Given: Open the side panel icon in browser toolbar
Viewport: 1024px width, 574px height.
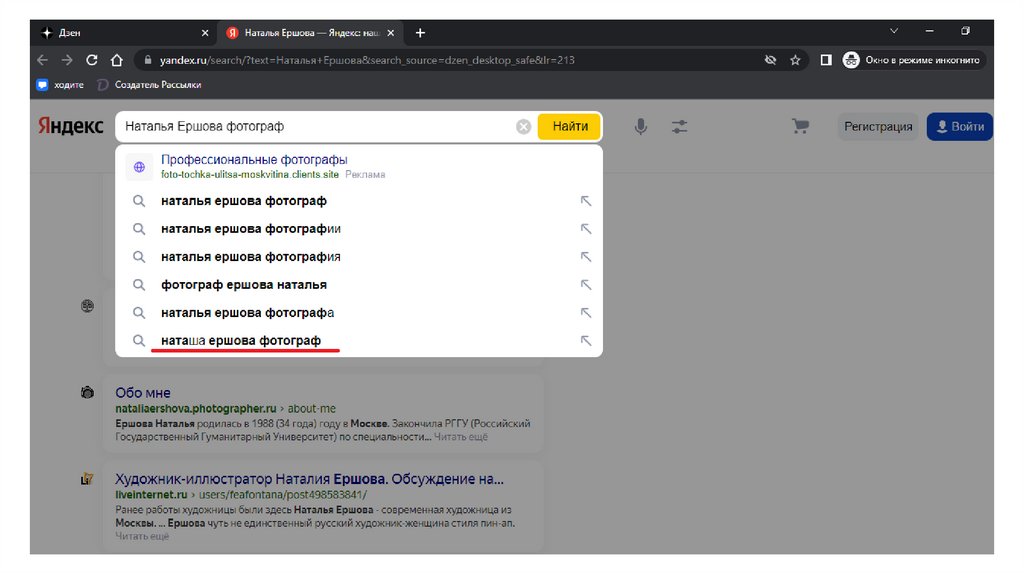Looking at the screenshot, I should (826, 60).
